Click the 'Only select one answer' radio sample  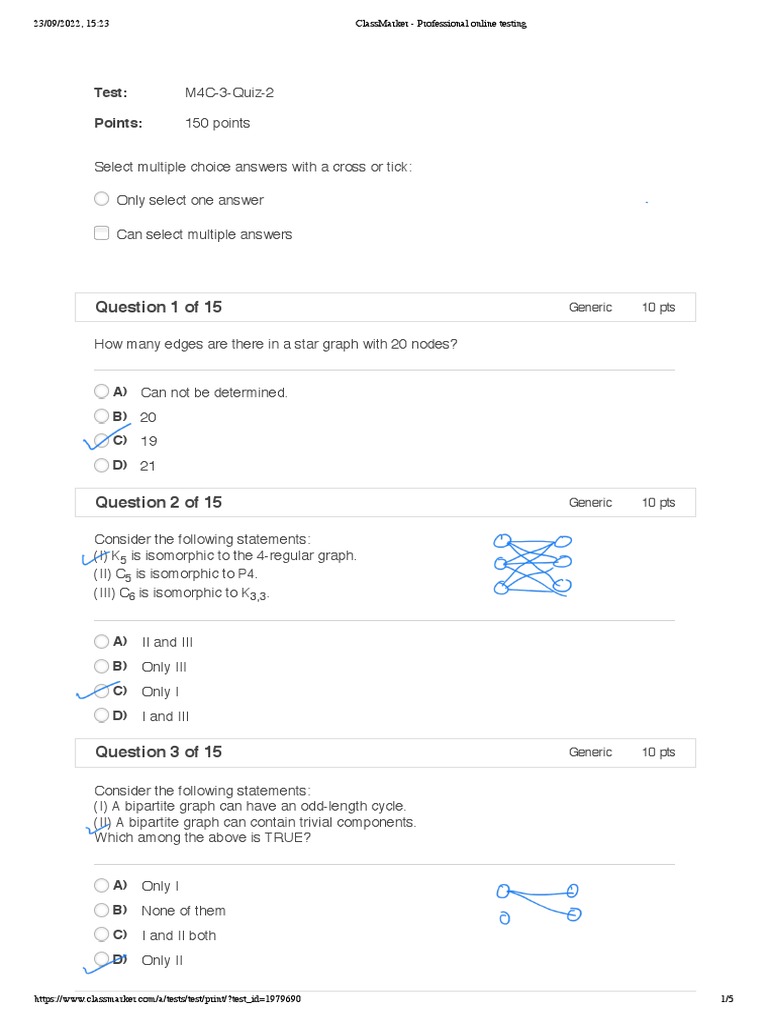click(x=101, y=199)
